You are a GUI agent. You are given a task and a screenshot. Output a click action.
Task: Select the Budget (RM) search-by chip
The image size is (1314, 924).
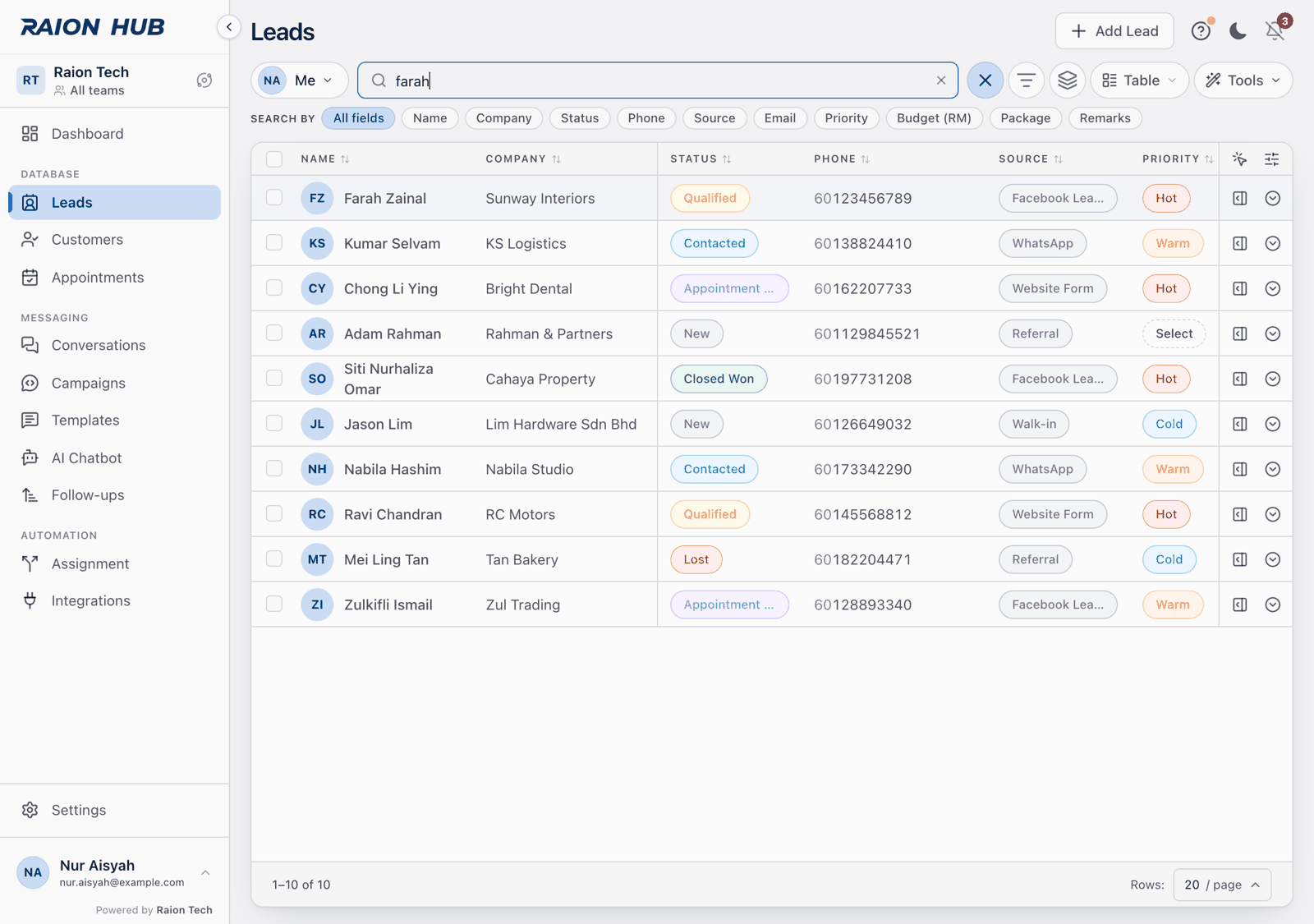(x=934, y=118)
